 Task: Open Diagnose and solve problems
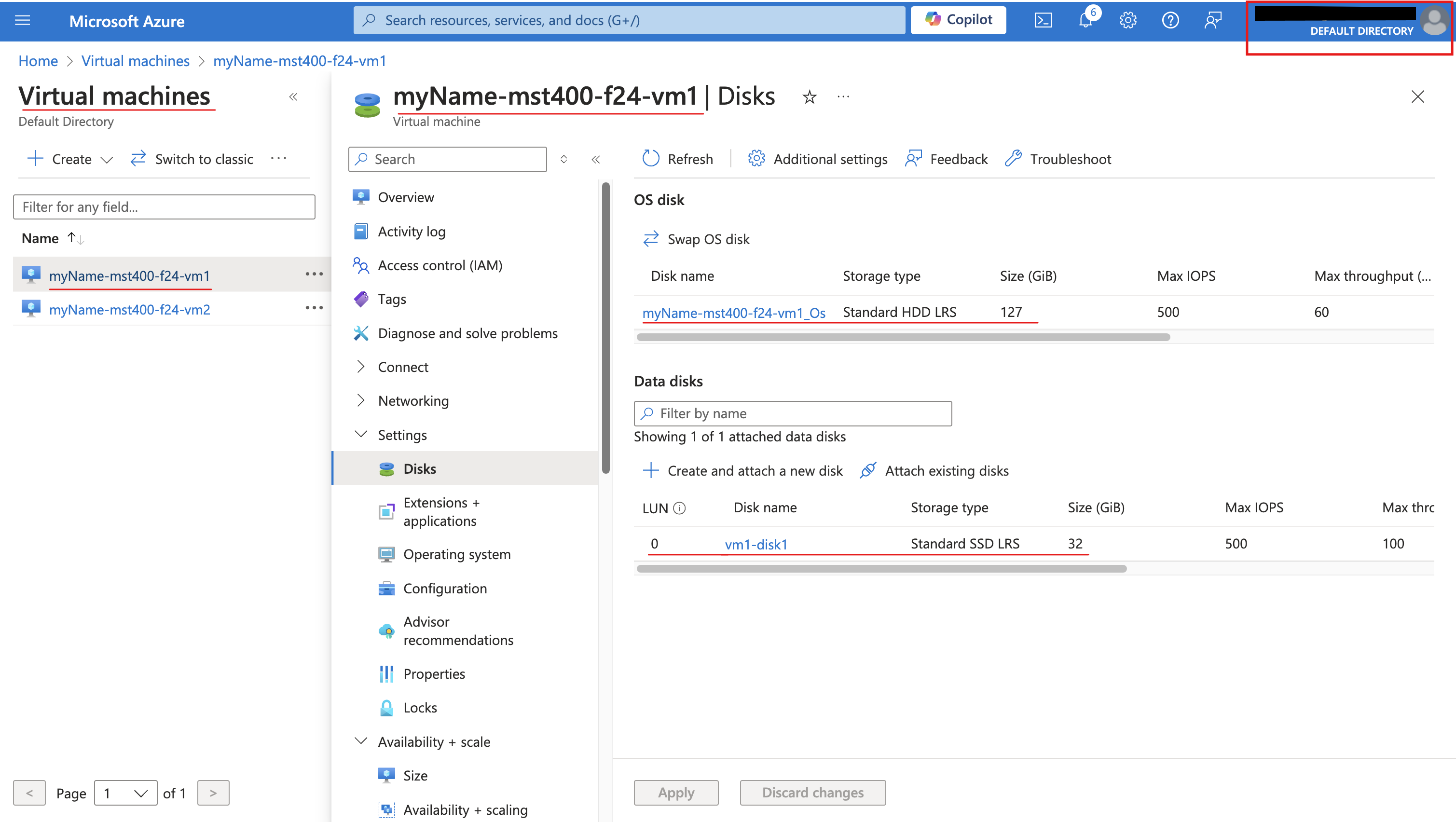tap(467, 333)
